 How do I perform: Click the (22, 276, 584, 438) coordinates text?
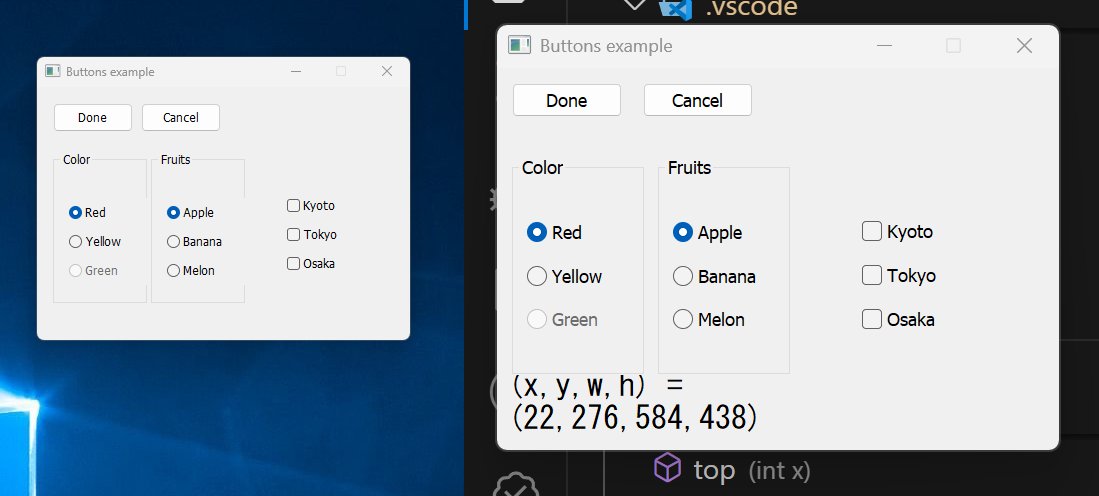click(x=635, y=418)
